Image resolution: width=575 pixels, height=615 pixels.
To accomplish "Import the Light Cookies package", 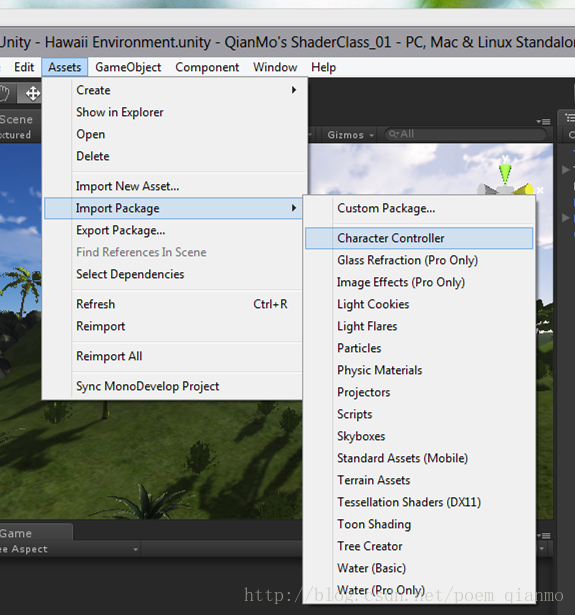I will click(x=419, y=304).
